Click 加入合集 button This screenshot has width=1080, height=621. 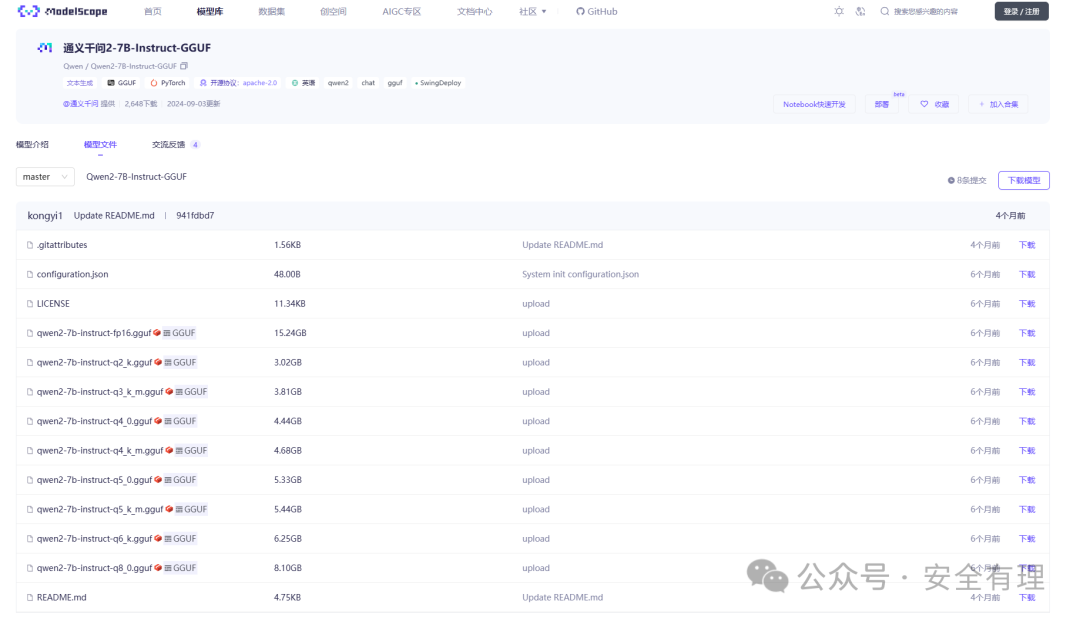[999, 104]
